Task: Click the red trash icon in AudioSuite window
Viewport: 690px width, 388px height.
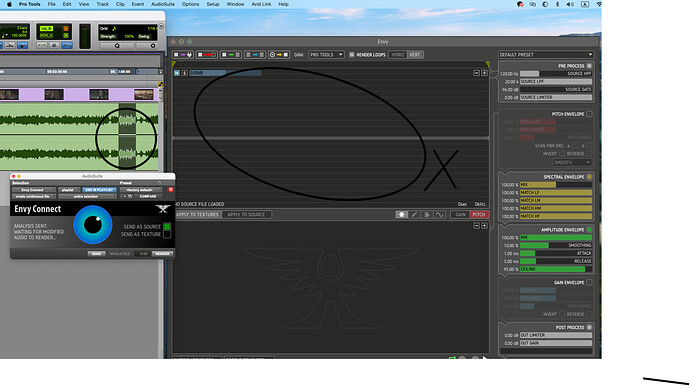Action: pos(171,190)
